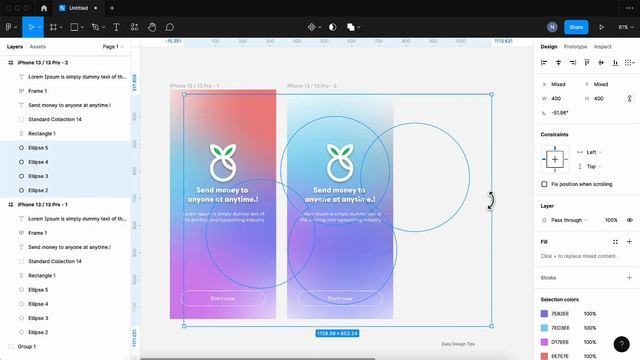The height and width of the screenshot is (360, 640).
Task: Align horizontal centers
Action: (x=558, y=62)
